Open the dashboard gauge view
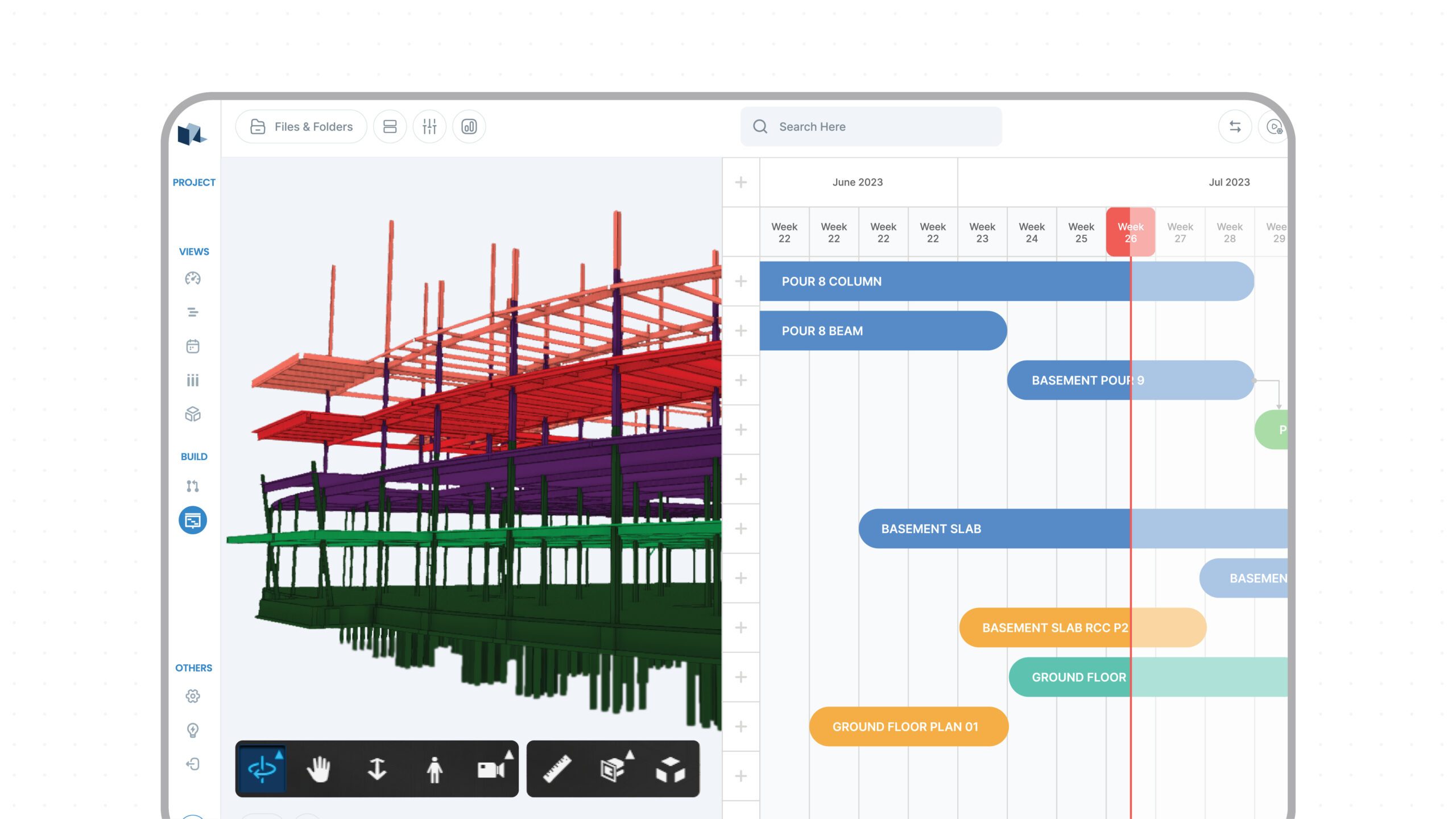 [193, 279]
